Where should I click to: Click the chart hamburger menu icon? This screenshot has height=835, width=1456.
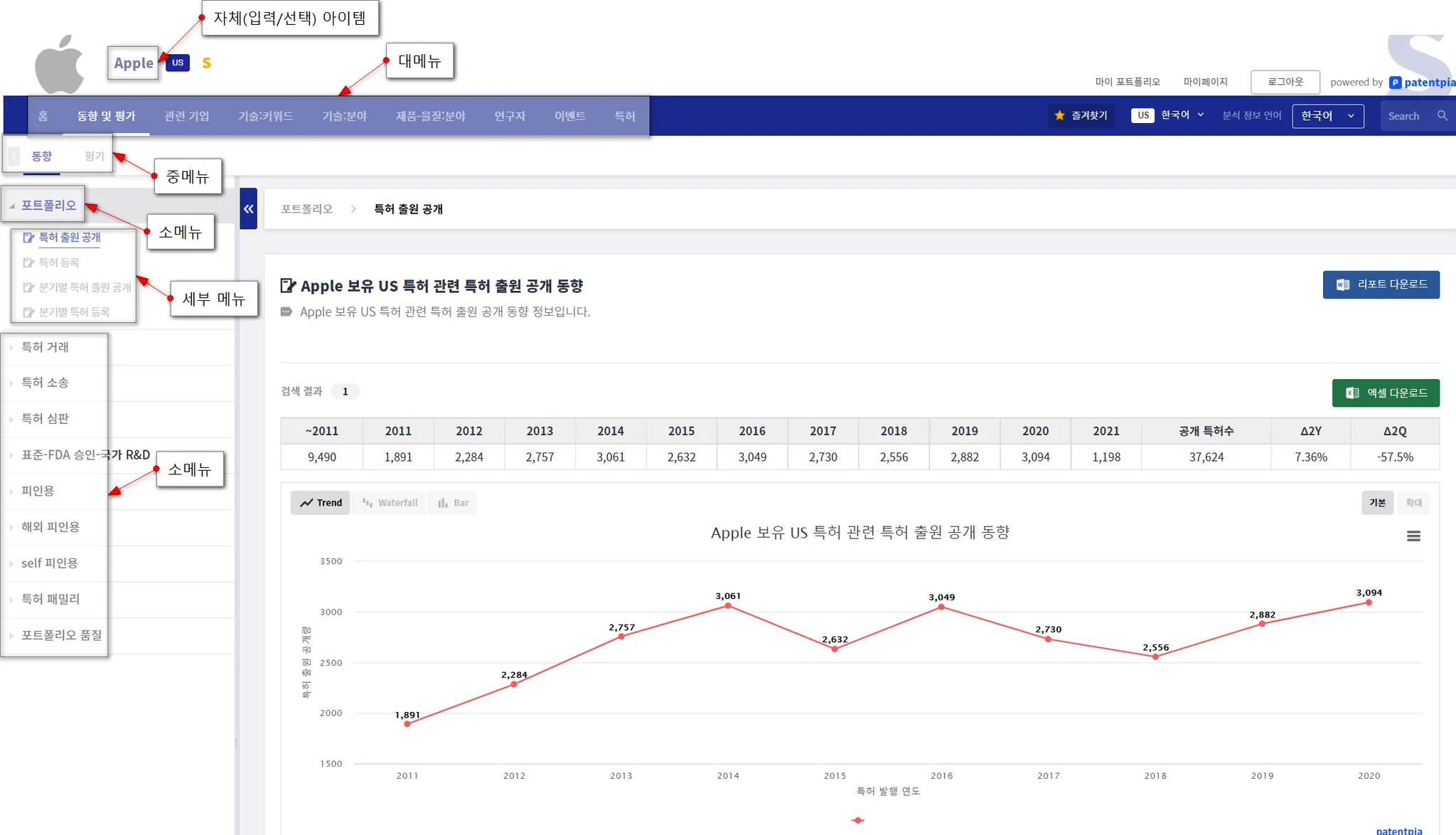1413,536
